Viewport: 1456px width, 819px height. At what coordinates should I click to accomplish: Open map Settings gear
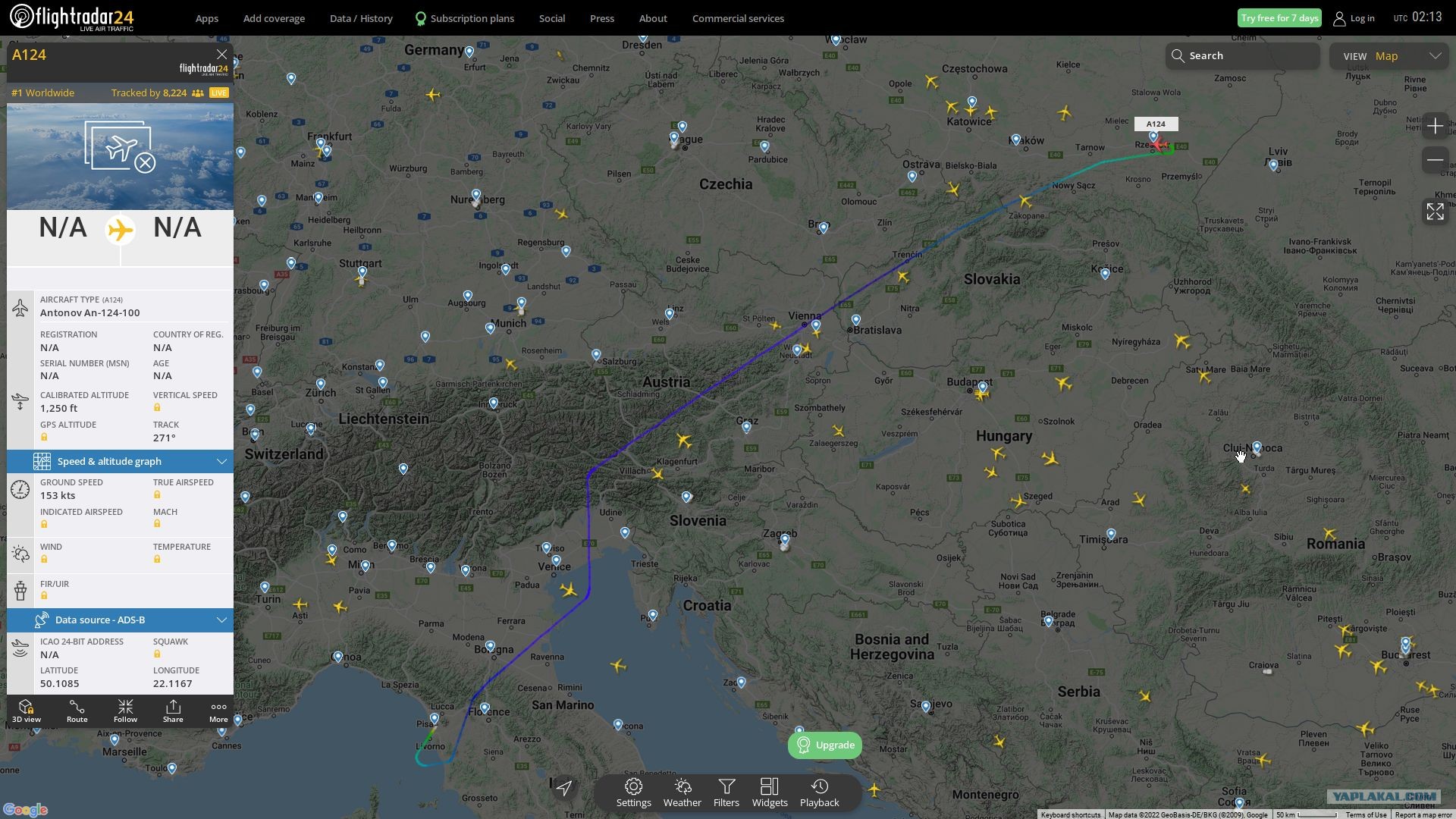click(634, 792)
